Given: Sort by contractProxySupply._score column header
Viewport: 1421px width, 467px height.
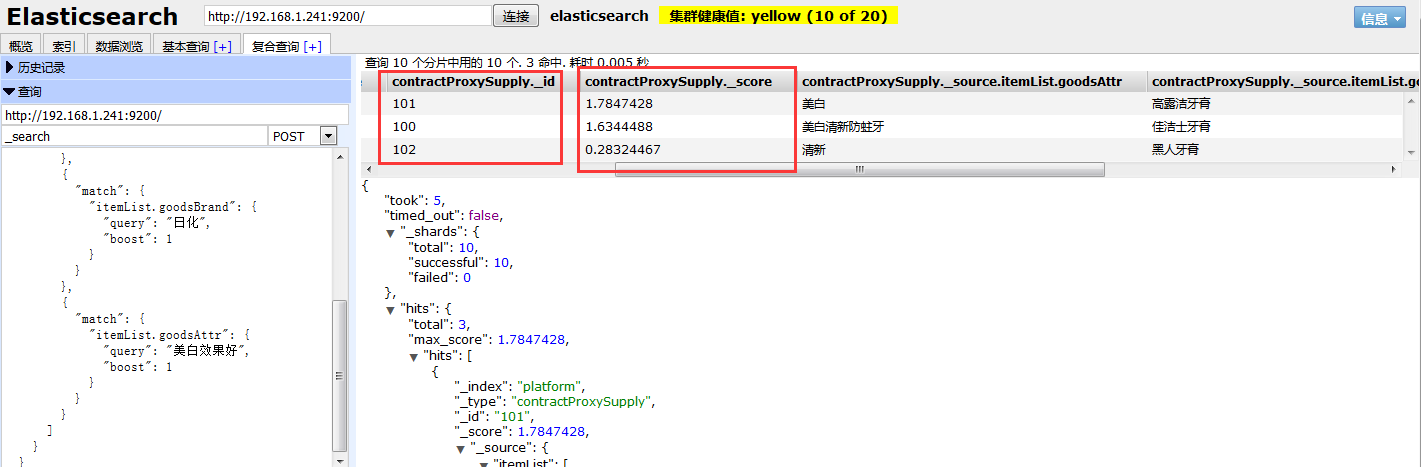Looking at the screenshot, I should (679, 81).
